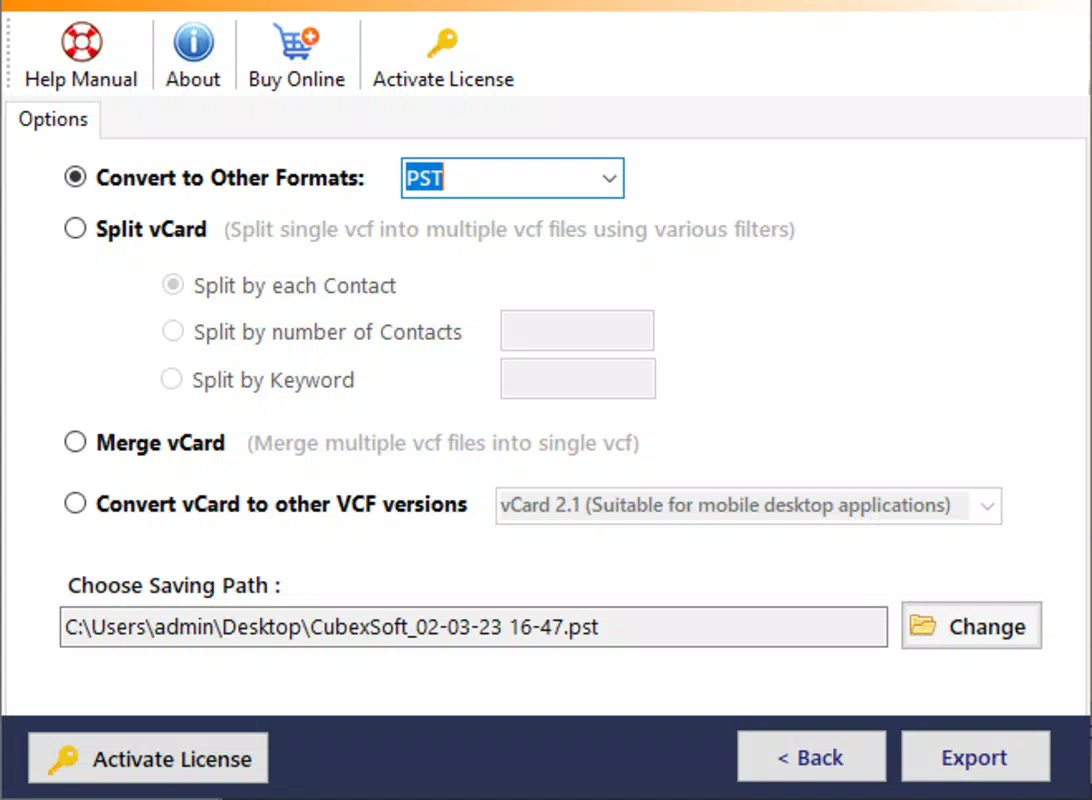This screenshot has width=1092, height=800.
Task: Select Convert vCard to other VCF versions
Action: coord(75,503)
